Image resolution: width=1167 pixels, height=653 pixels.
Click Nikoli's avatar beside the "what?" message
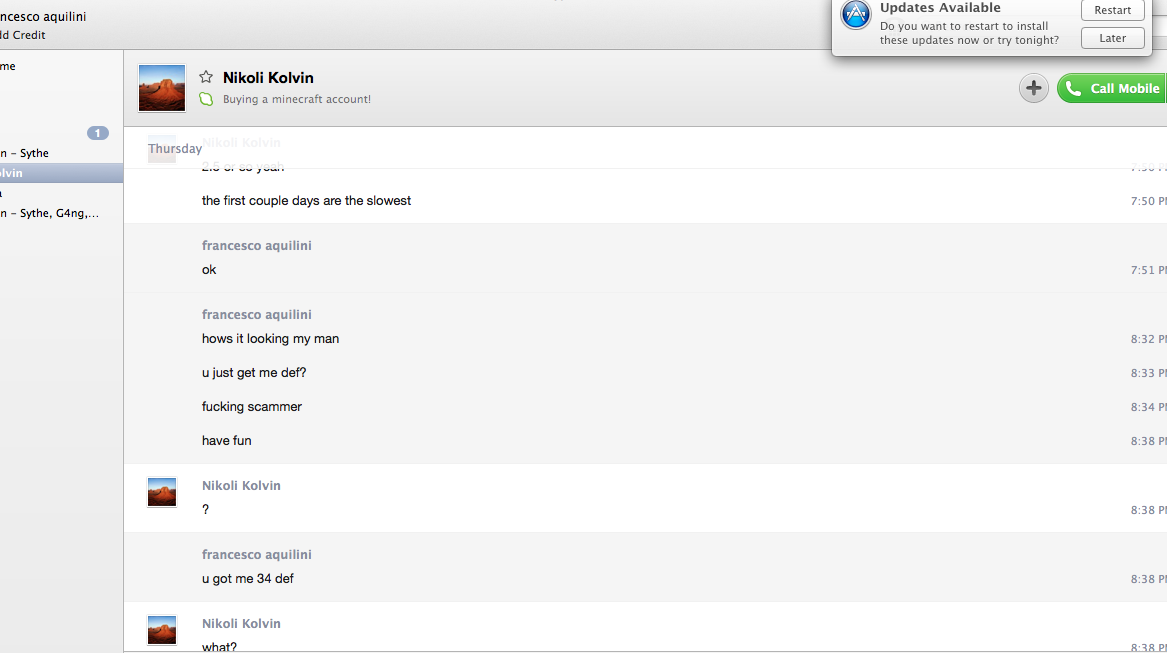coord(162,630)
